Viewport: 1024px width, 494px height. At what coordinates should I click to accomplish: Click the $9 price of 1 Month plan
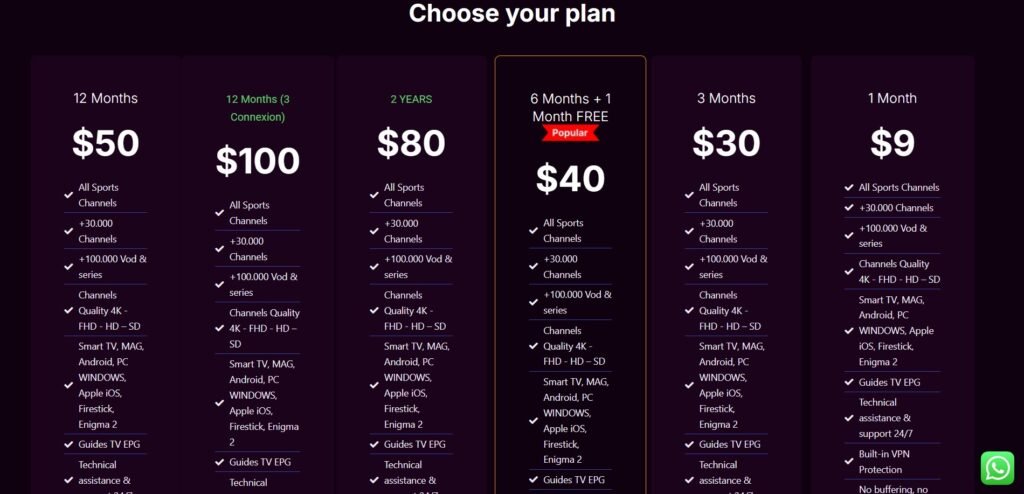[x=892, y=143]
